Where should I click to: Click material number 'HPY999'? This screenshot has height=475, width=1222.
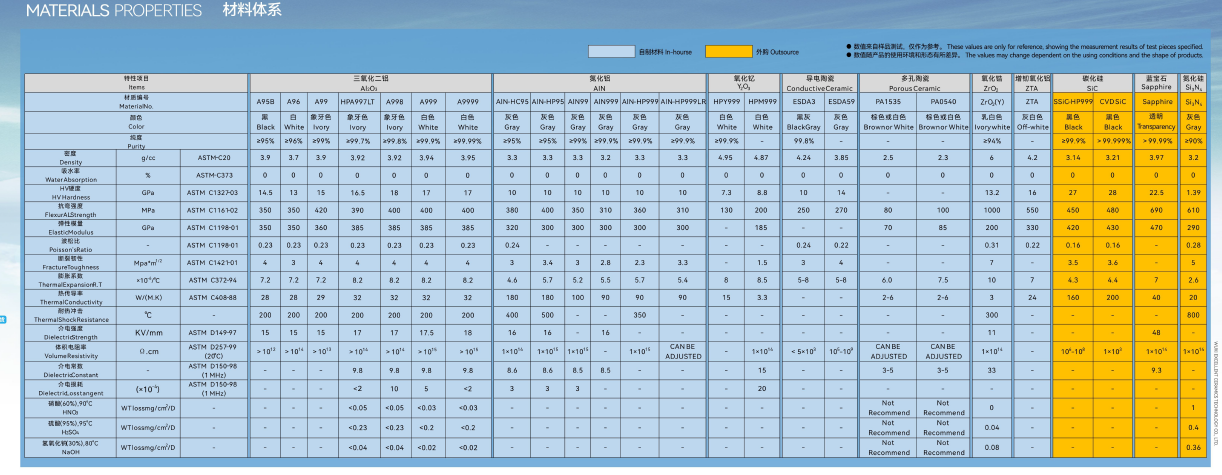tap(727, 102)
